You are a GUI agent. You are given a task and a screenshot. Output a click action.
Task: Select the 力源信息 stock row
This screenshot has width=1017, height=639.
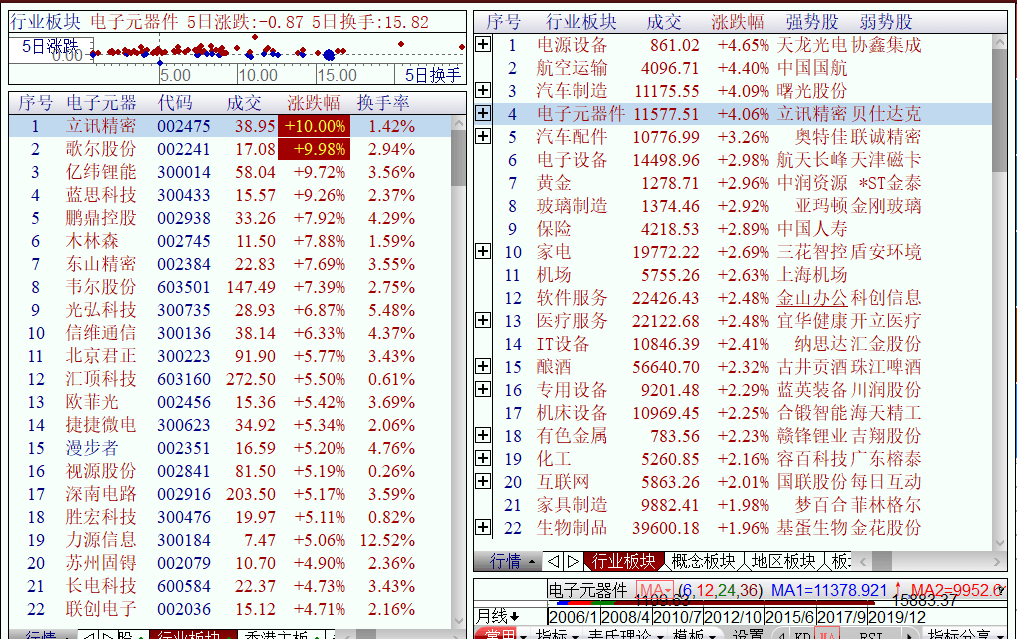[230, 540]
